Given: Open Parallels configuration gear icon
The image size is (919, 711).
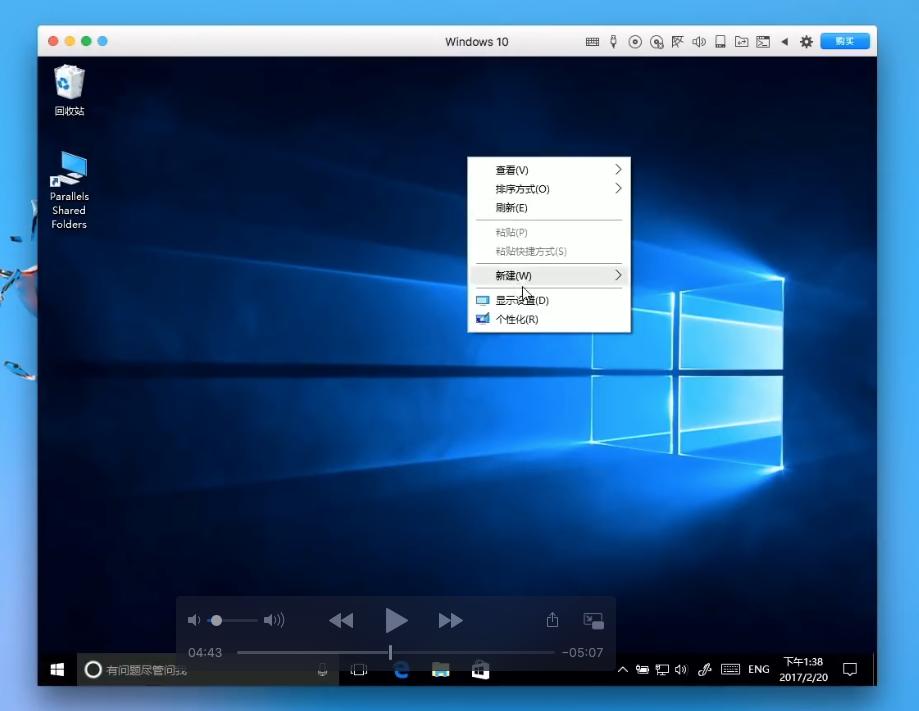Looking at the screenshot, I should (x=806, y=42).
